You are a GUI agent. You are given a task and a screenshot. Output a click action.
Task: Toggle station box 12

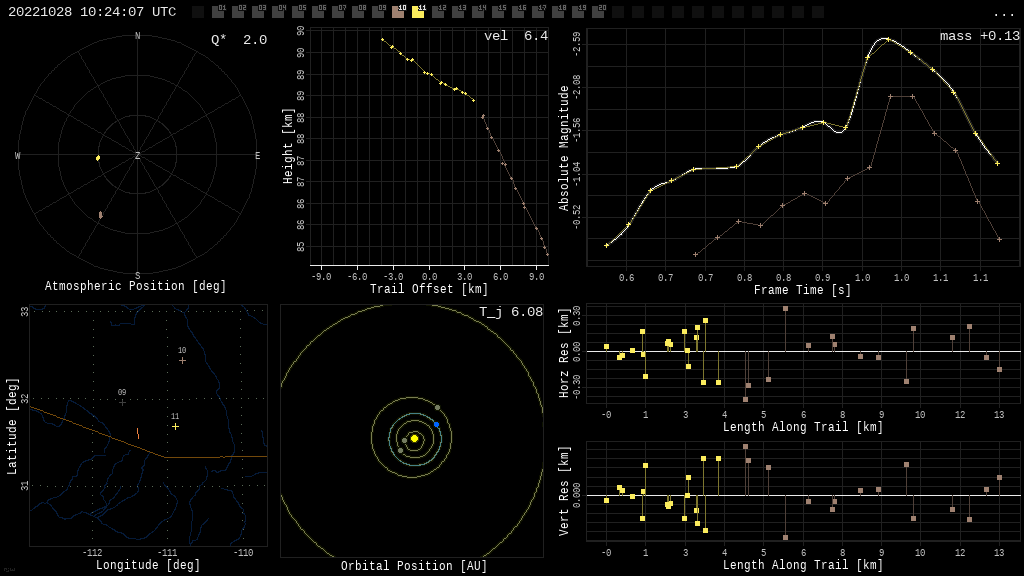(x=438, y=12)
